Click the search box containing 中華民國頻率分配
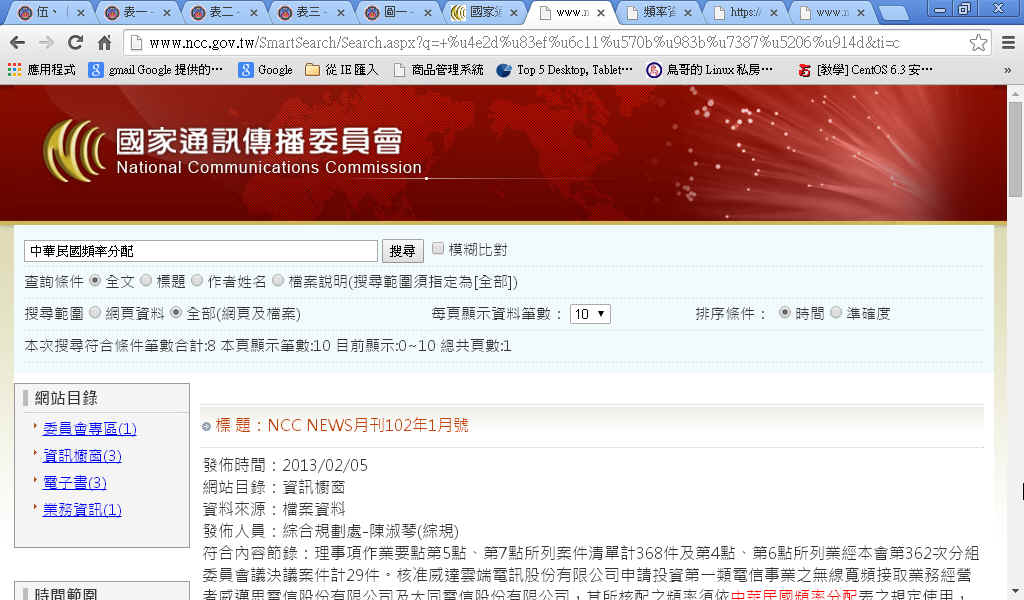The height and width of the screenshot is (600, 1024). [200, 251]
